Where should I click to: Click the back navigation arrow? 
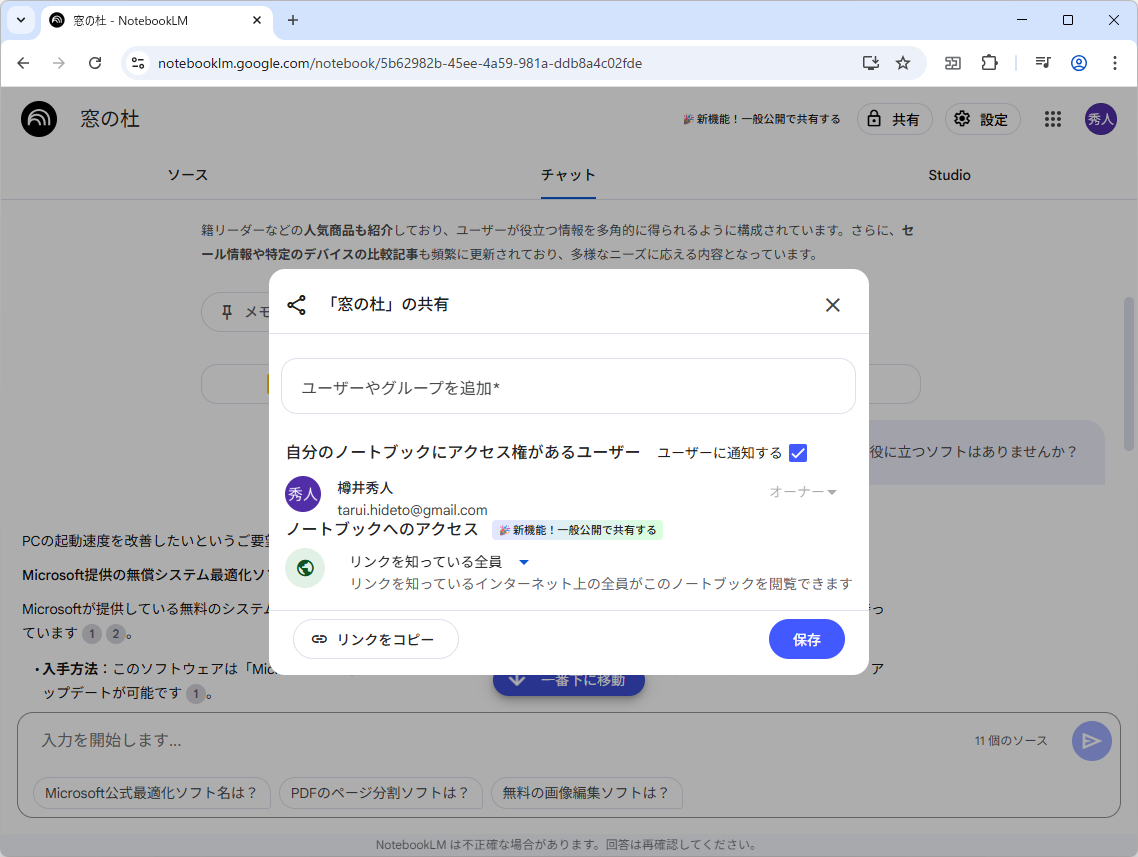coord(23,62)
